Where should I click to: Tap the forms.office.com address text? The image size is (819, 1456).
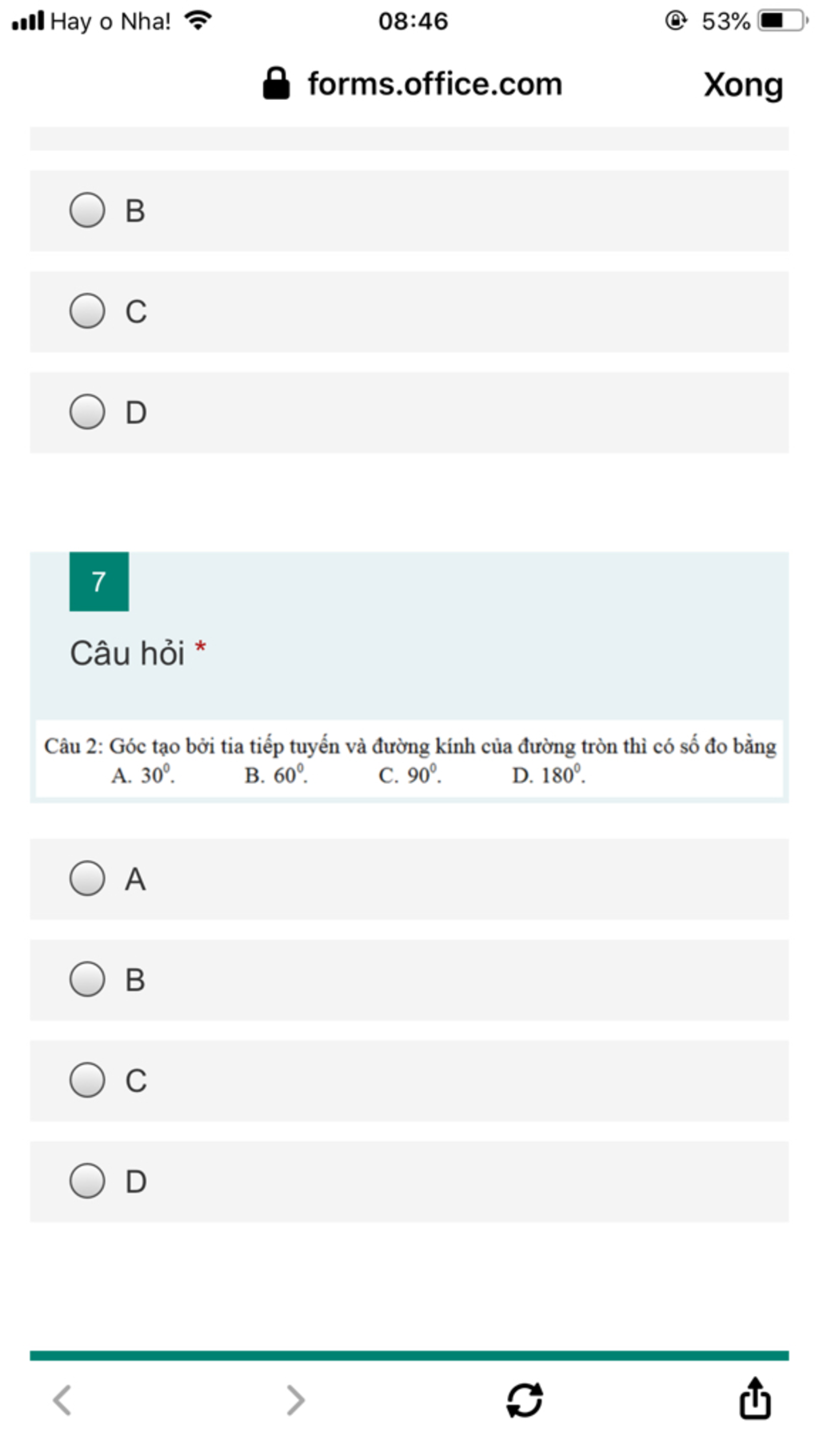[435, 84]
